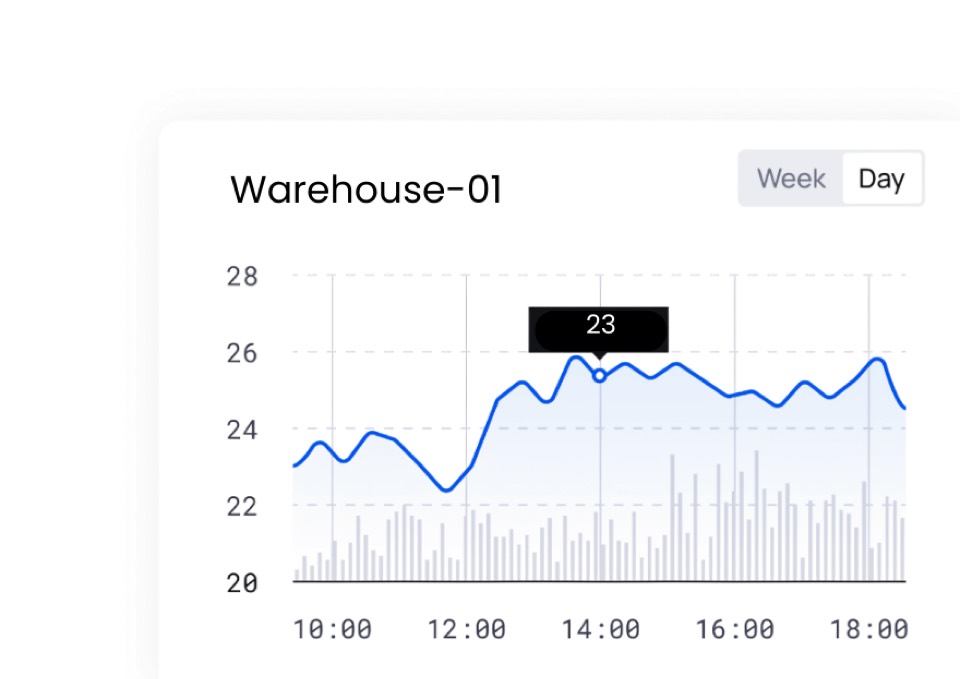Click the 10:00 x-axis label
The width and height of the screenshot is (960, 679).
tap(332, 629)
